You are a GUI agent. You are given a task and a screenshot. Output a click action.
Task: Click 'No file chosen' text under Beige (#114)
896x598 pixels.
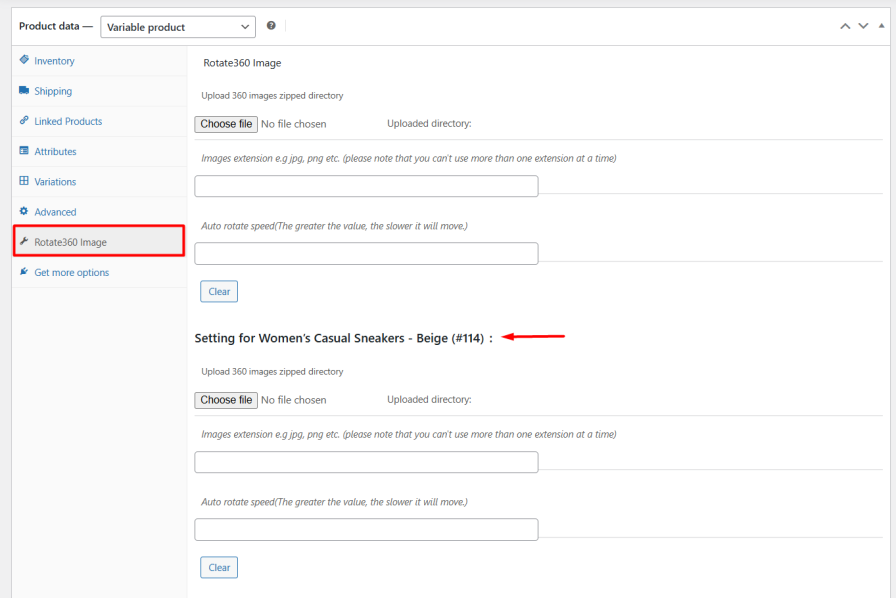[x=294, y=400]
